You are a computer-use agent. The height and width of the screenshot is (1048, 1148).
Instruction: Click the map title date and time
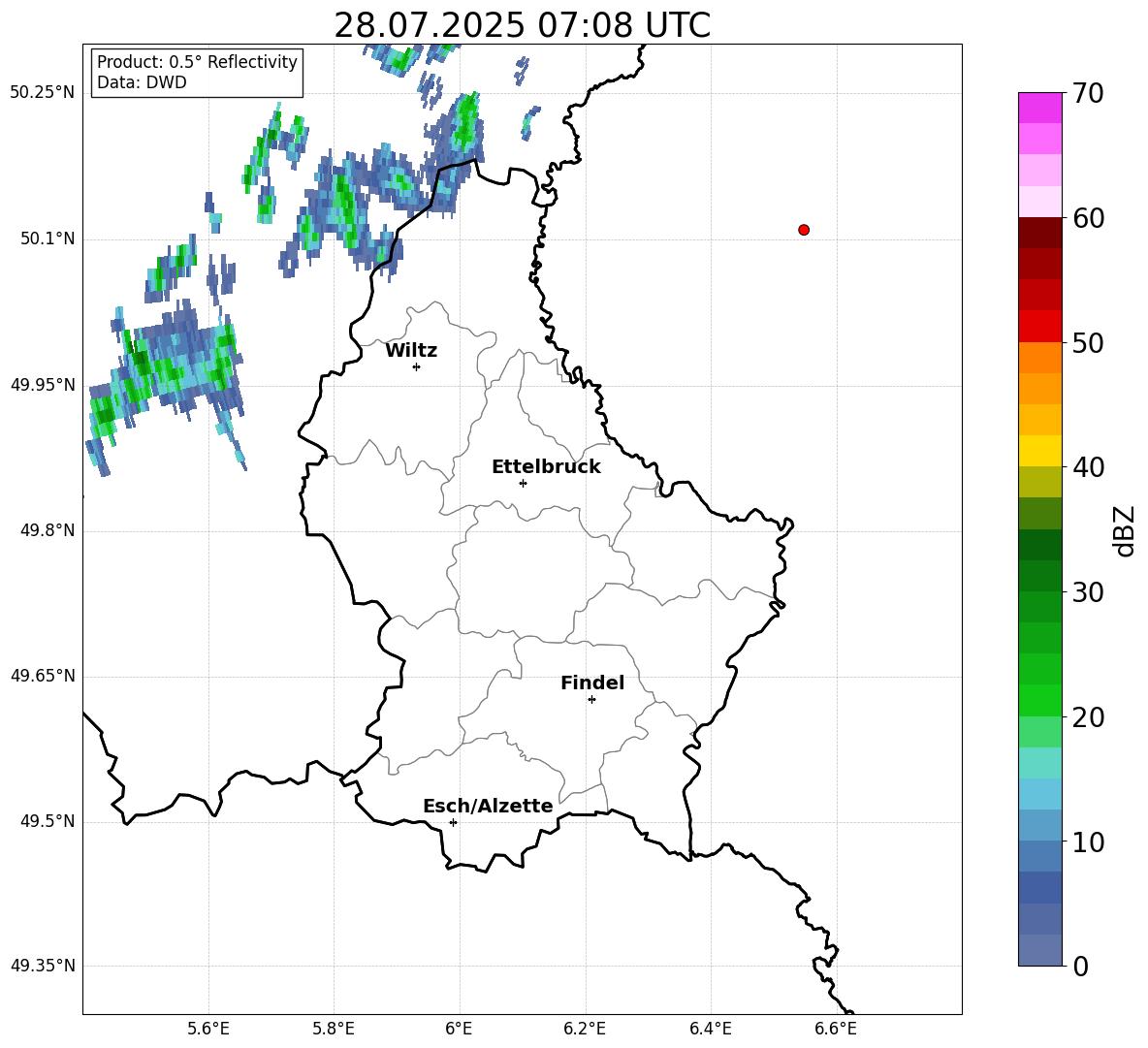point(522,25)
